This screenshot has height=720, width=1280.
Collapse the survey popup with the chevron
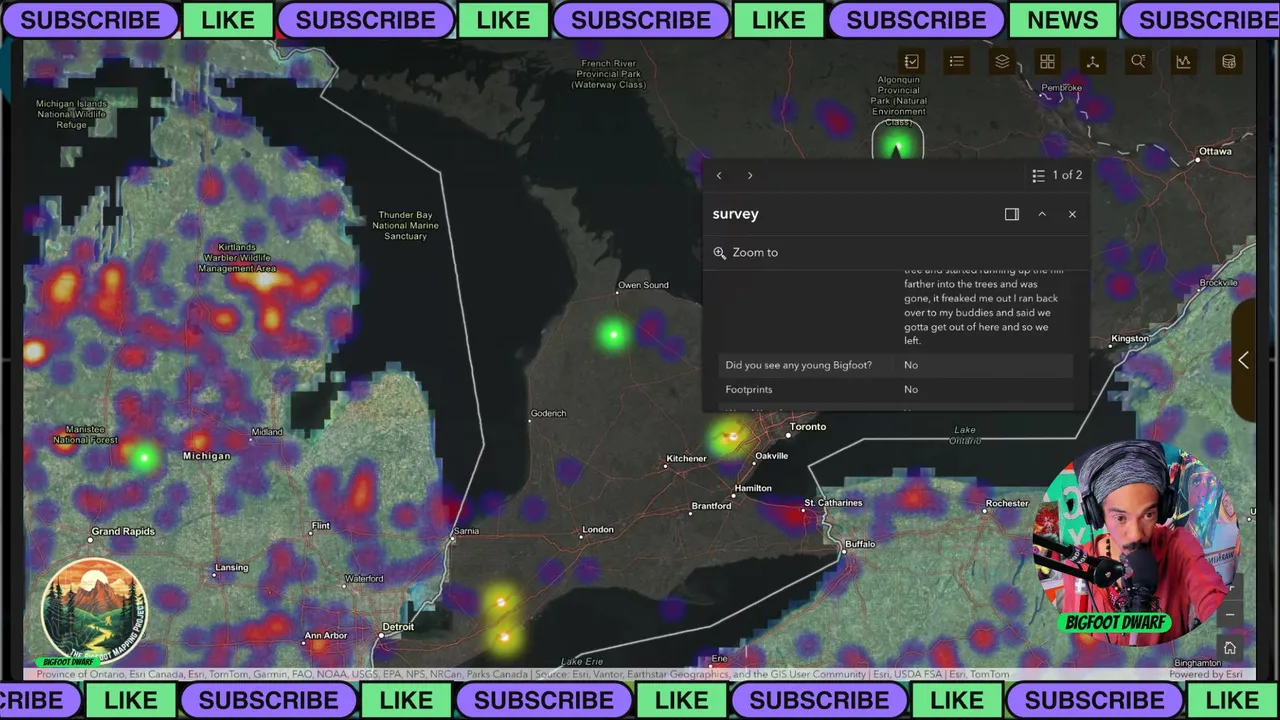point(1042,214)
